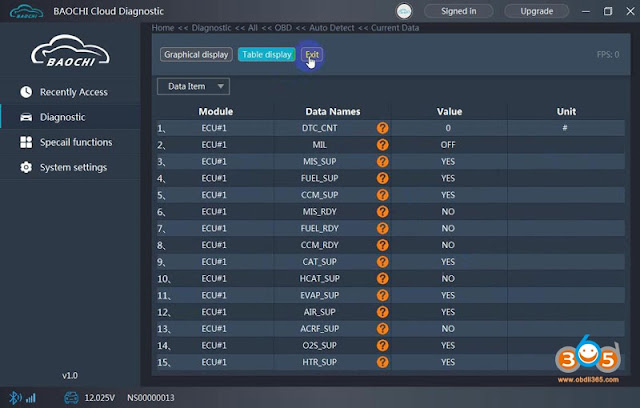Go to All in breadcrumb
The image size is (640, 408).
point(253,28)
